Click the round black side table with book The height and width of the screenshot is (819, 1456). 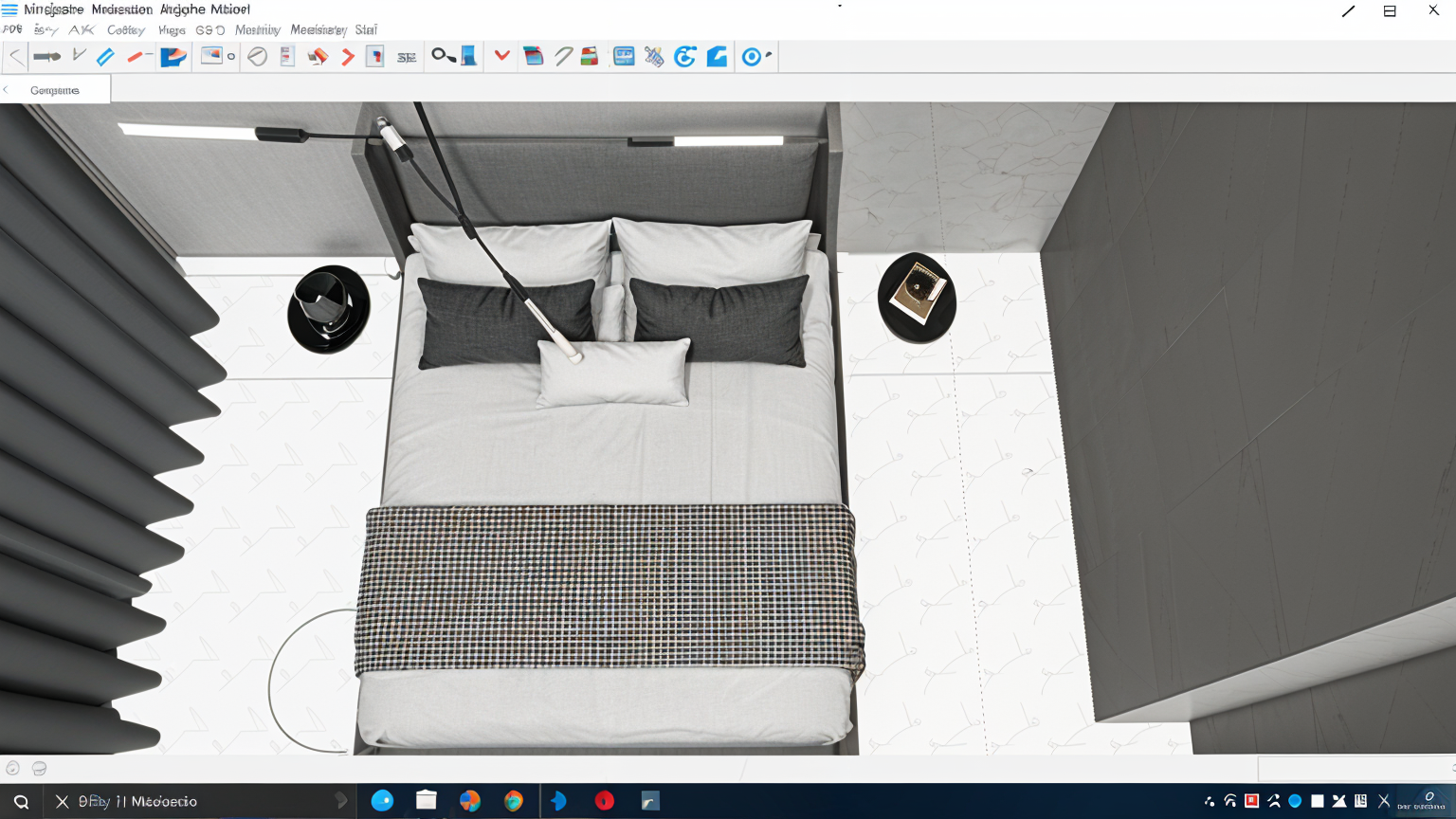(x=917, y=297)
